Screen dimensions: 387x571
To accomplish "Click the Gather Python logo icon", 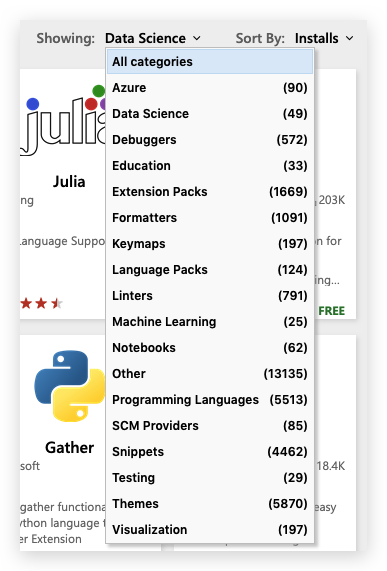I will pyautogui.click(x=70, y=386).
